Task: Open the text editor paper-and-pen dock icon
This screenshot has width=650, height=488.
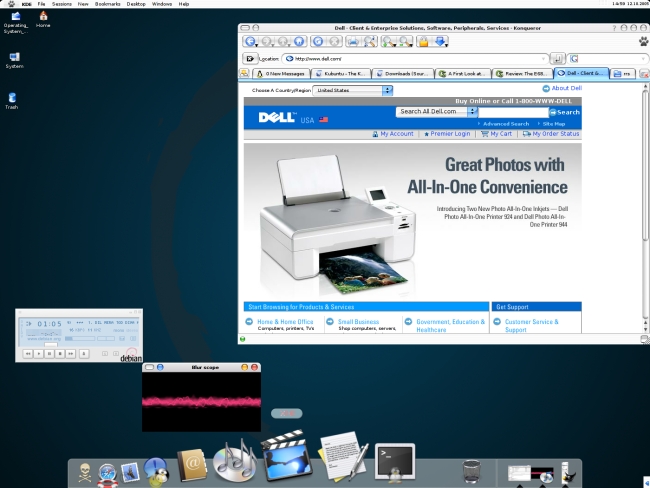Action: [x=343, y=456]
